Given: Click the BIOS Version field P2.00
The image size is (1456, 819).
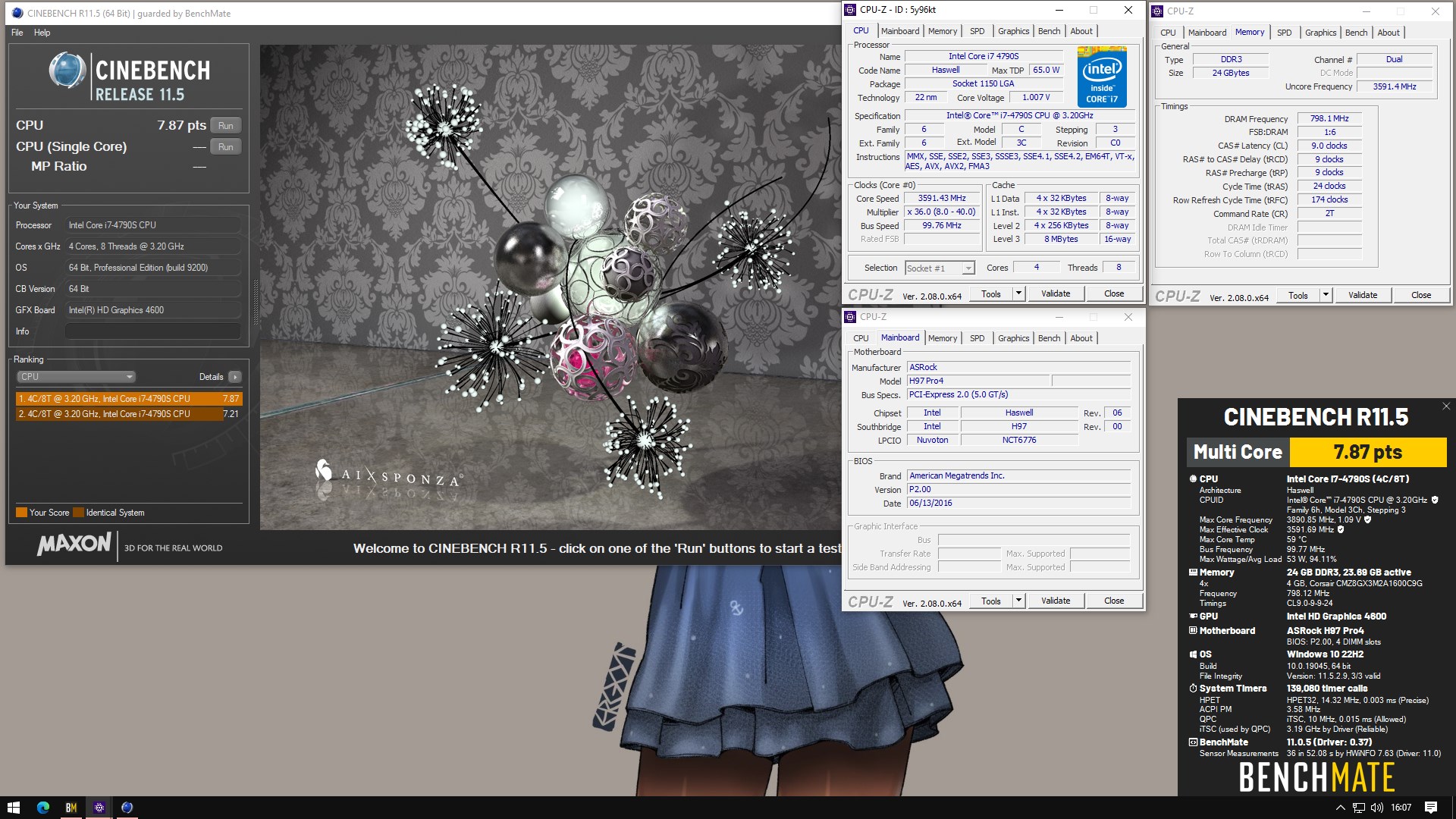Looking at the screenshot, I should tap(1018, 489).
